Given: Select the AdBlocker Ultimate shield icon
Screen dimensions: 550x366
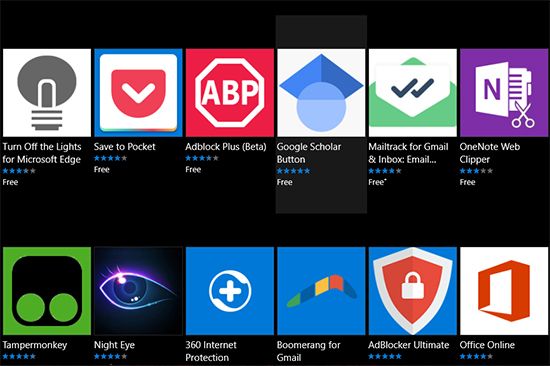Looking at the screenshot, I should tap(413, 291).
